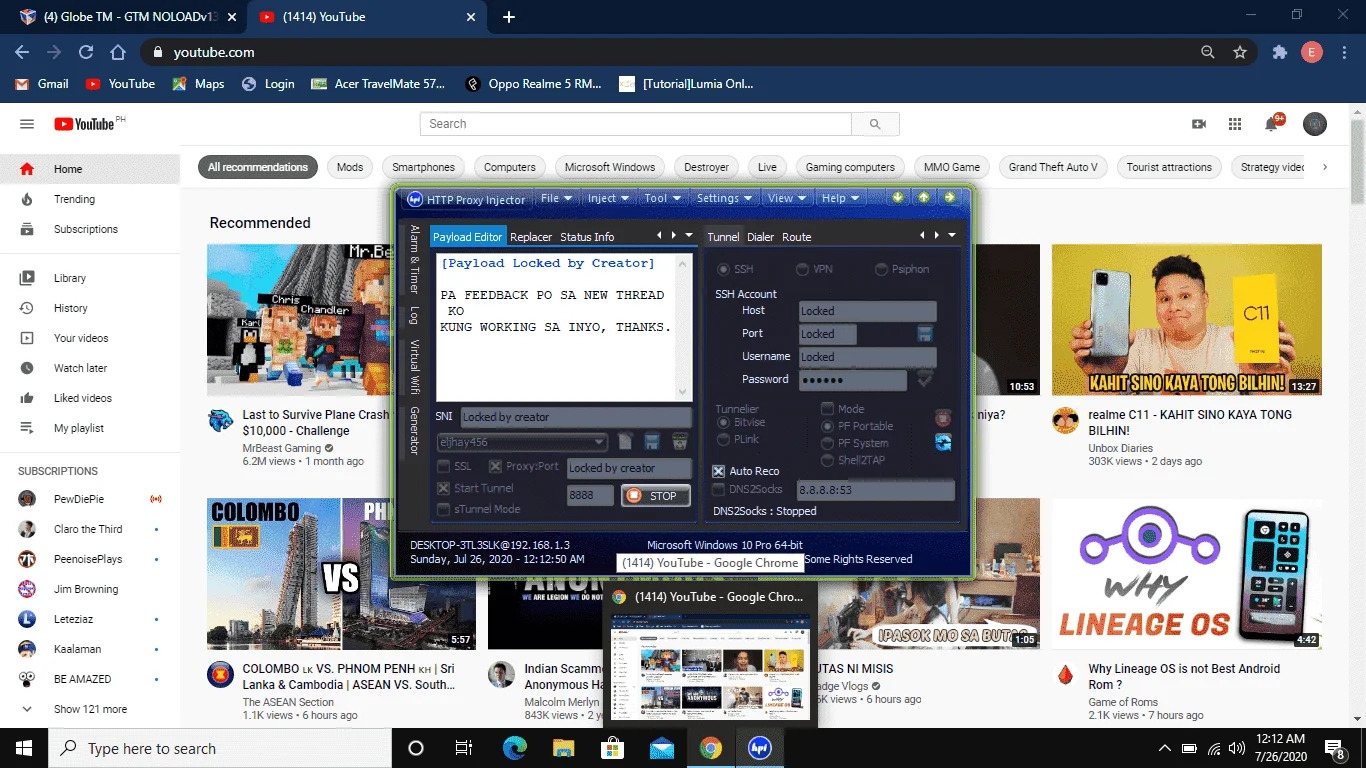Expand the eljhay456 config combo box
The image size is (1366, 768).
pos(599,442)
